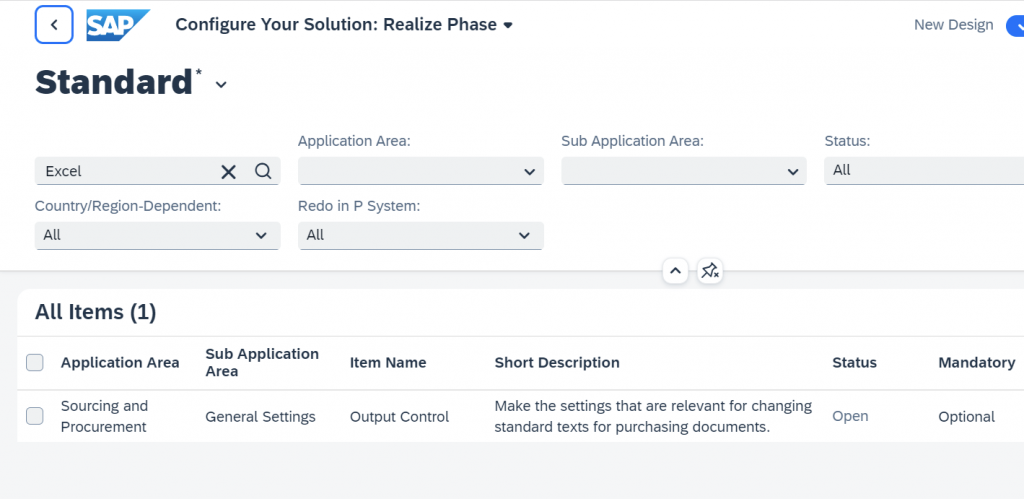The width and height of the screenshot is (1024, 499).
Task: Open the Sub Application Area dropdown
Action: click(x=684, y=171)
